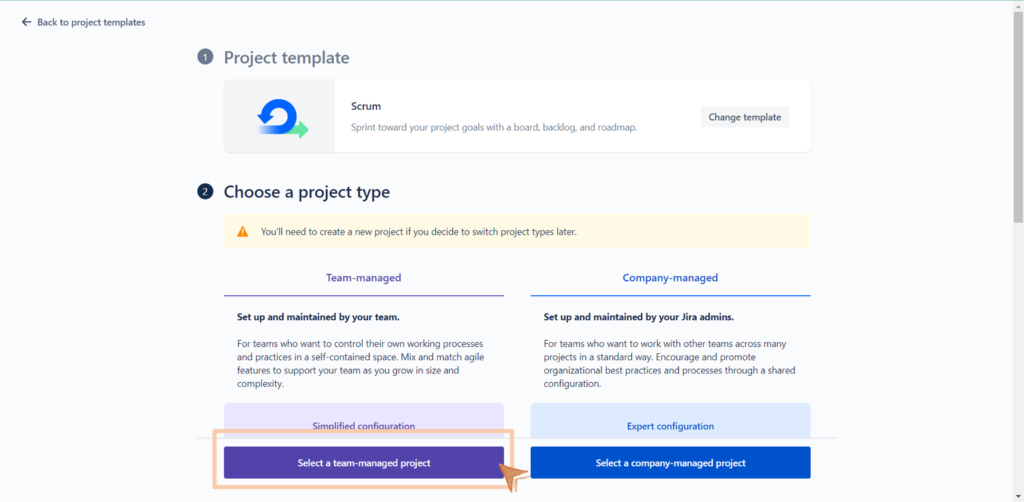Image resolution: width=1024 pixels, height=502 pixels.
Task: Click Select a team-managed project button
Action: (x=364, y=463)
